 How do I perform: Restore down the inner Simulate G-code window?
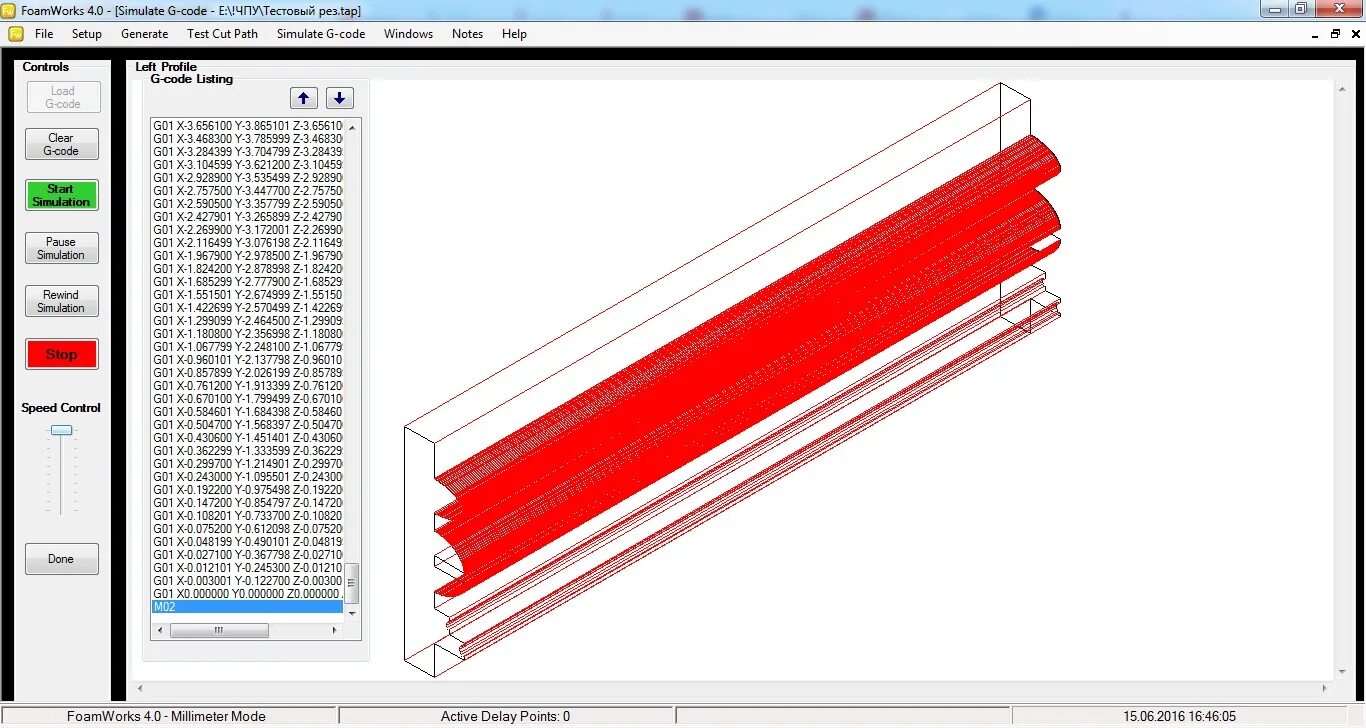[1335, 34]
